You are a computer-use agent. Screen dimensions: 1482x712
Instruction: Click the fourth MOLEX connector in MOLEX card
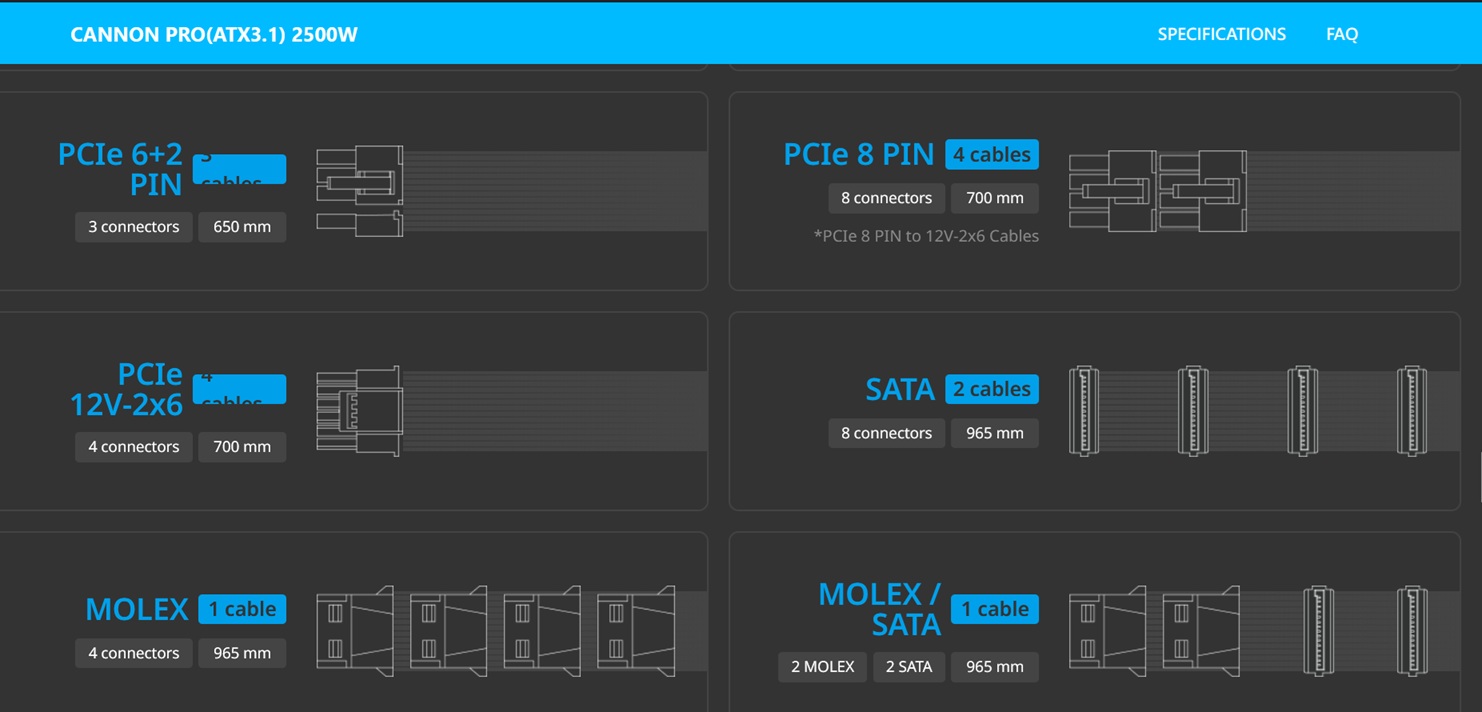[x=635, y=631]
